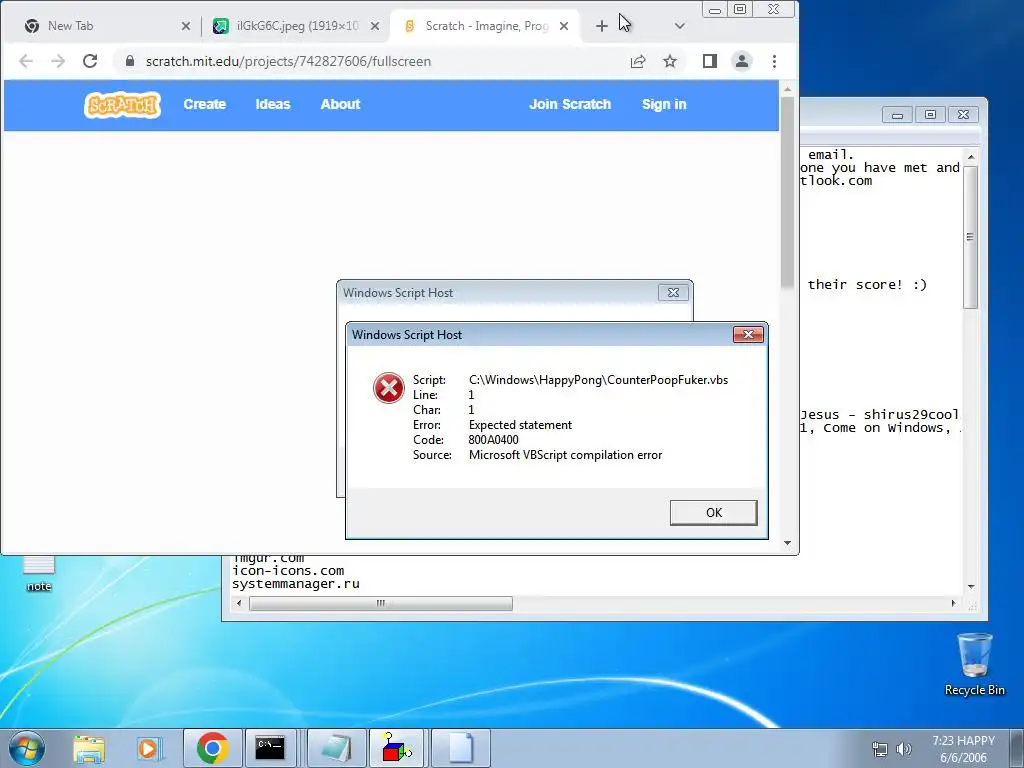This screenshot has width=1024, height=768.
Task: Toggle the Chrome side panel icon
Action: coord(710,61)
